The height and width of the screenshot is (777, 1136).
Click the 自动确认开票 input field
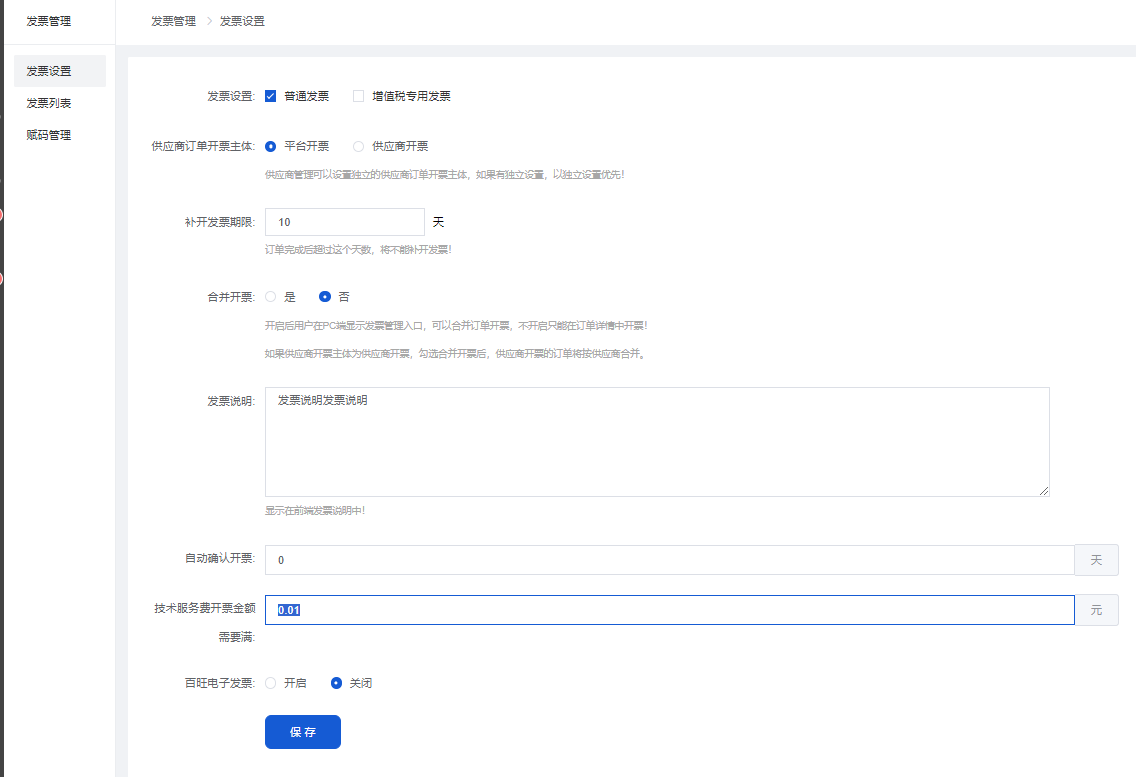click(x=668, y=560)
